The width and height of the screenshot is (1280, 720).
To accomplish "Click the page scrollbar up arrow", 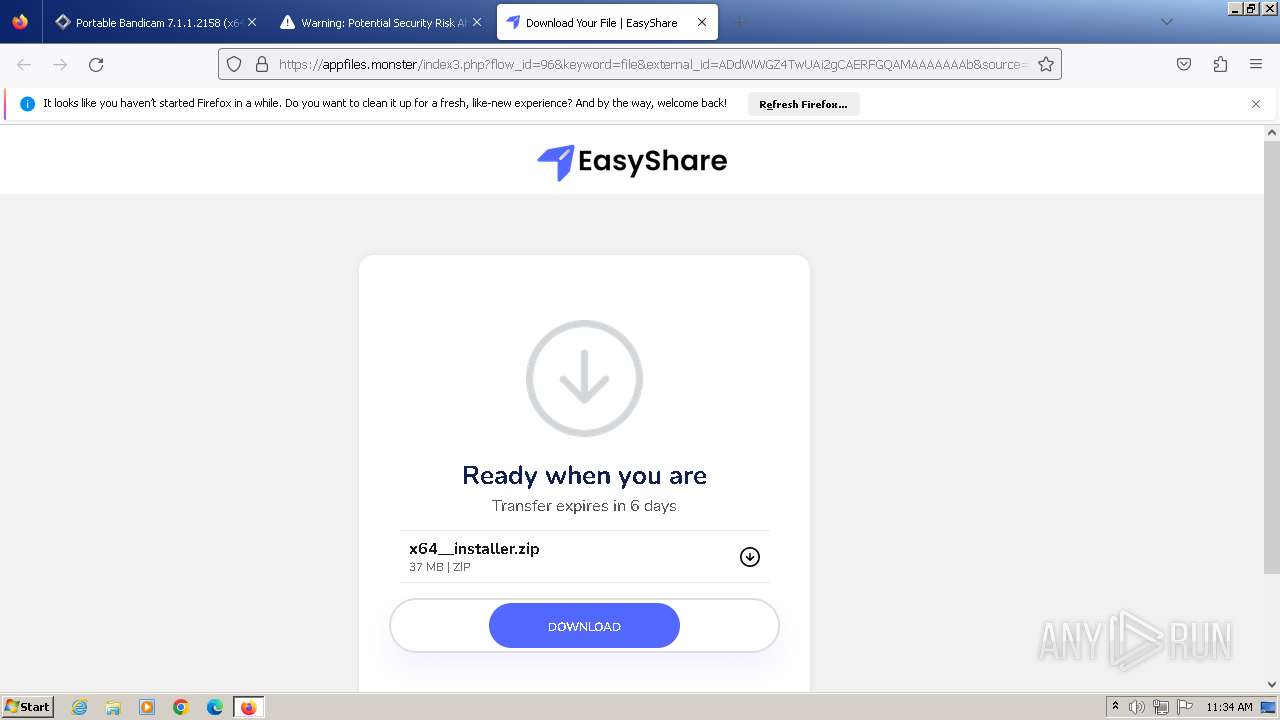I will pos(1272,132).
